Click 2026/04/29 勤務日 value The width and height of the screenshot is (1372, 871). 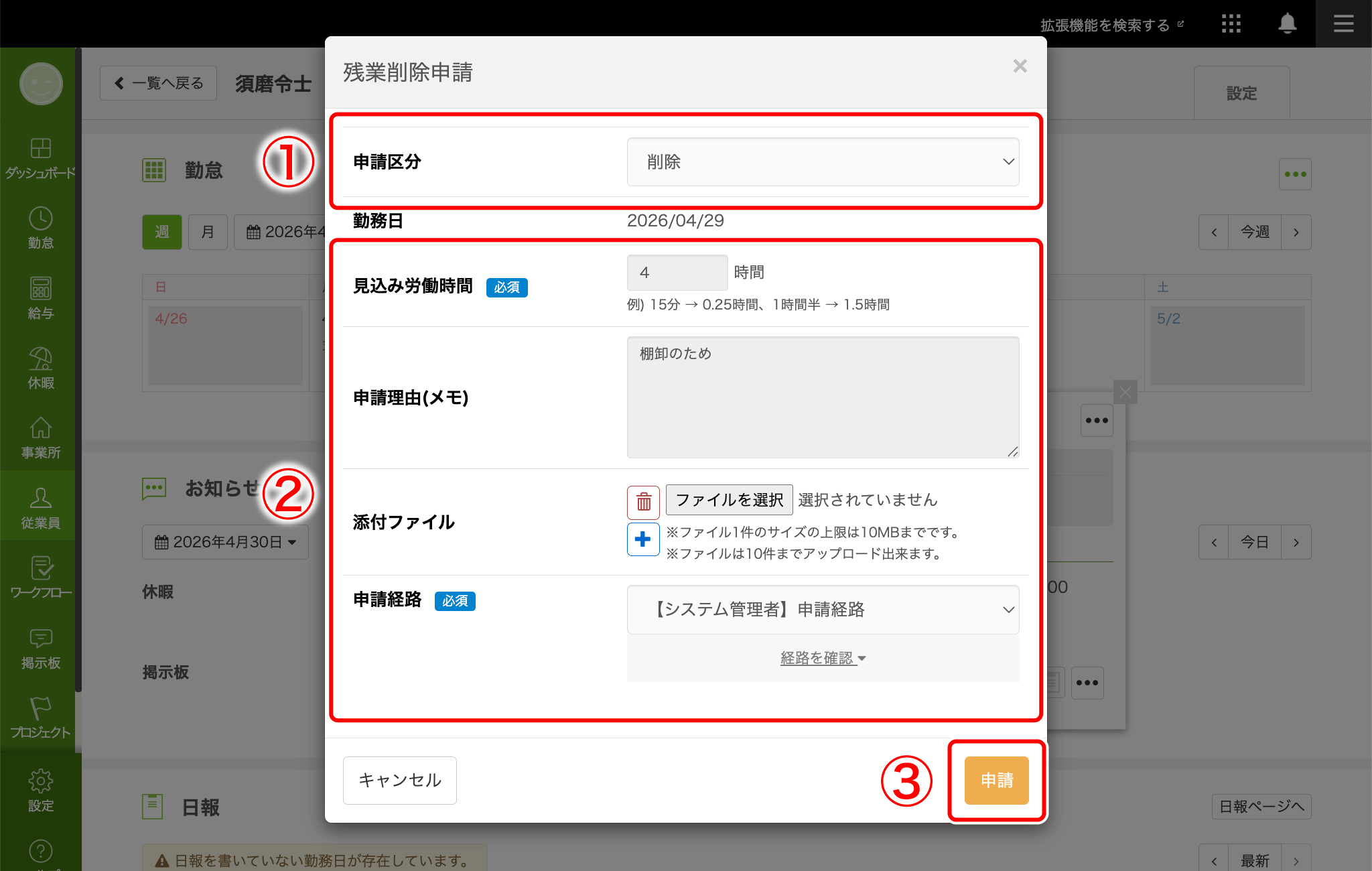(675, 220)
